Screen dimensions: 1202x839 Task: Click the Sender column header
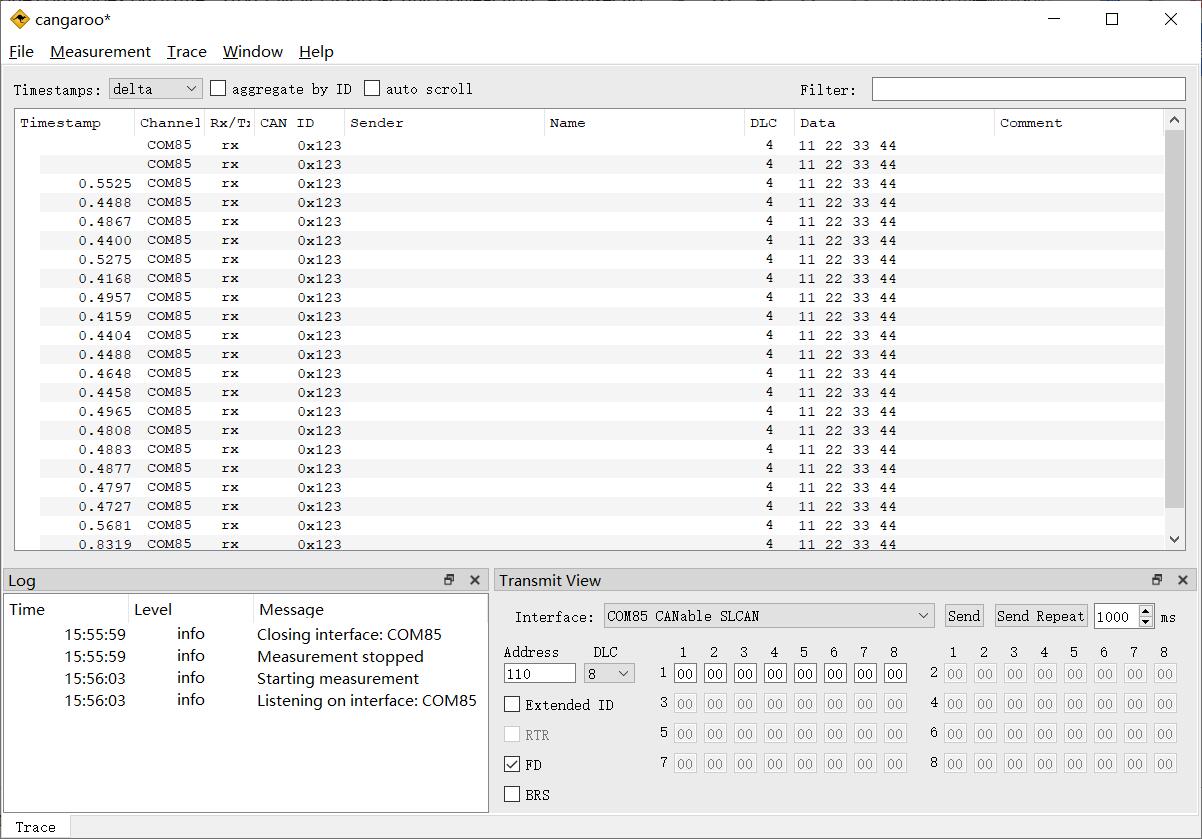(x=445, y=123)
